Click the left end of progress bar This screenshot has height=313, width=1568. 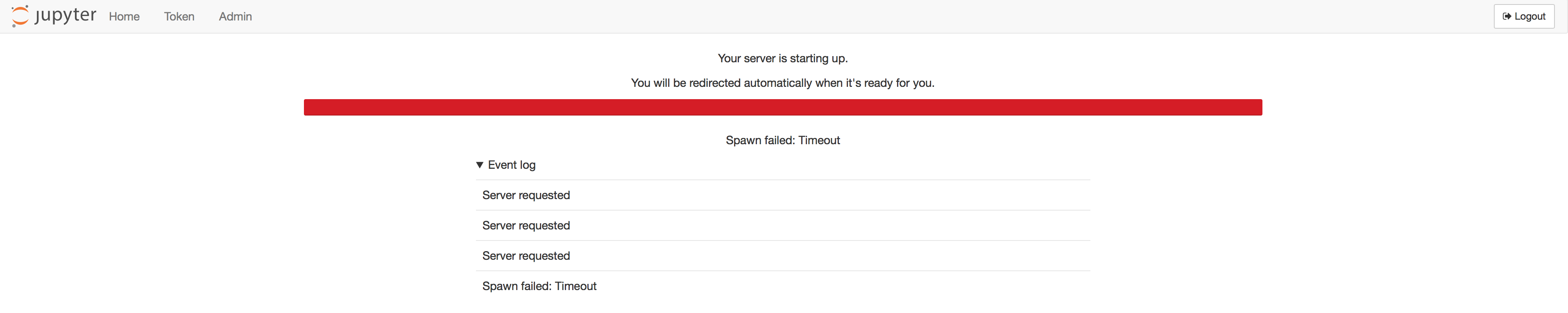pos(310,107)
